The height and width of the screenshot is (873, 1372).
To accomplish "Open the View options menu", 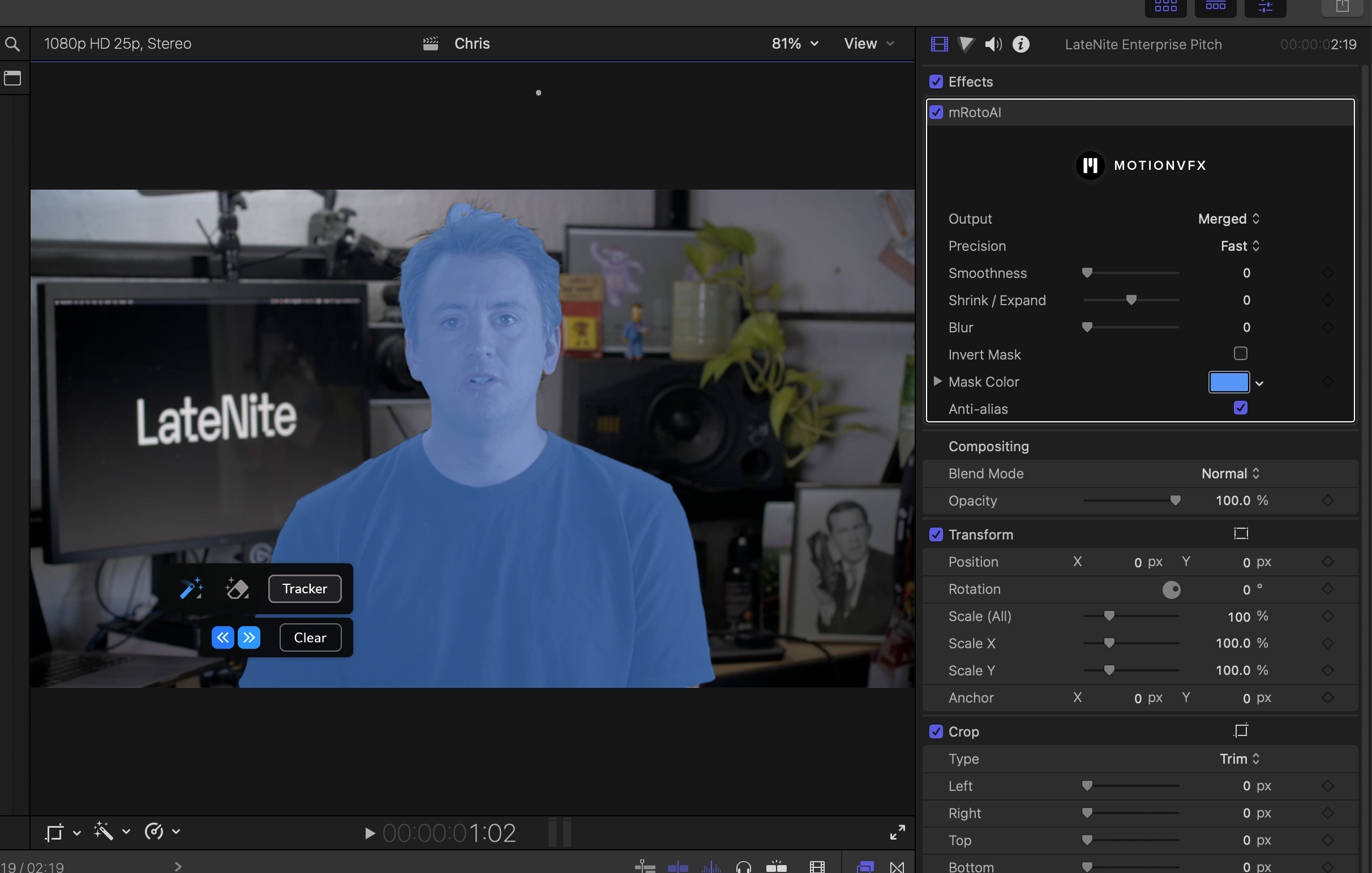I will click(868, 44).
